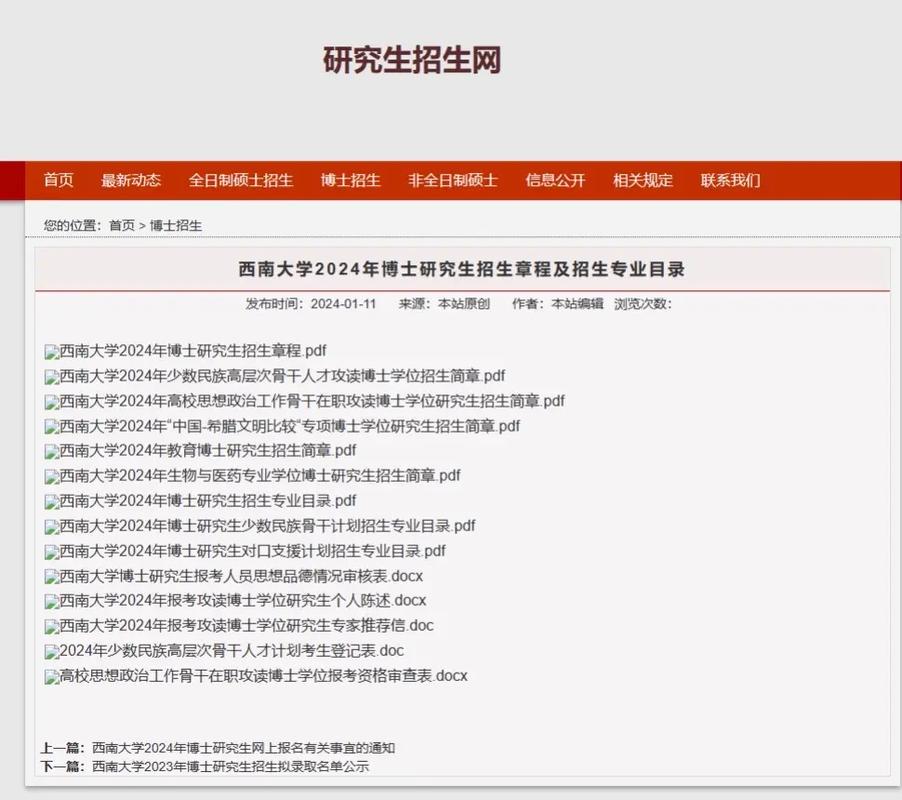This screenshot has height=800, width=902.
Task: Go to 联系我们 page
Action: (730, 180)
